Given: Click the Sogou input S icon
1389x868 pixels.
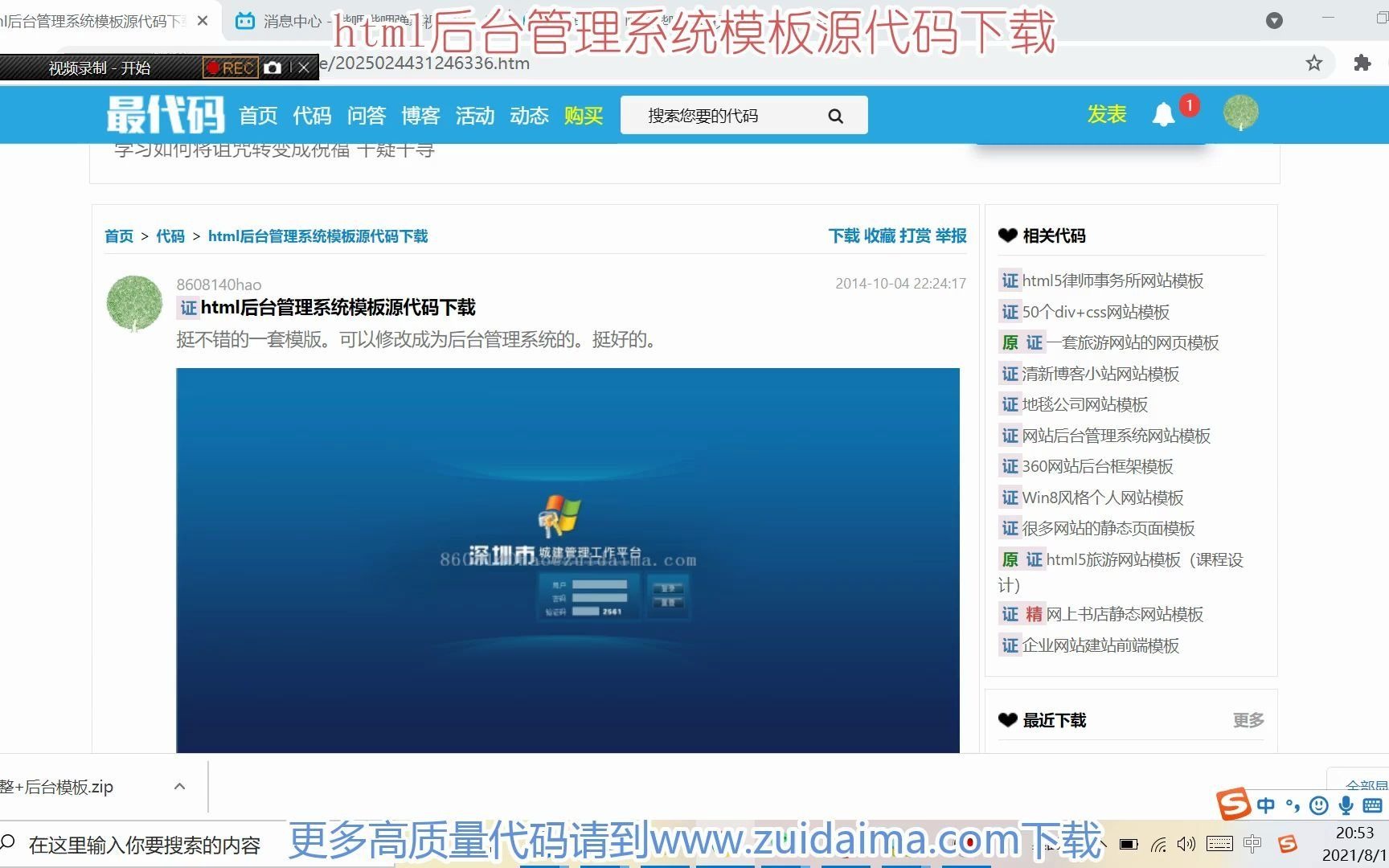Looking at the screenshot, I should point(1233,803).
